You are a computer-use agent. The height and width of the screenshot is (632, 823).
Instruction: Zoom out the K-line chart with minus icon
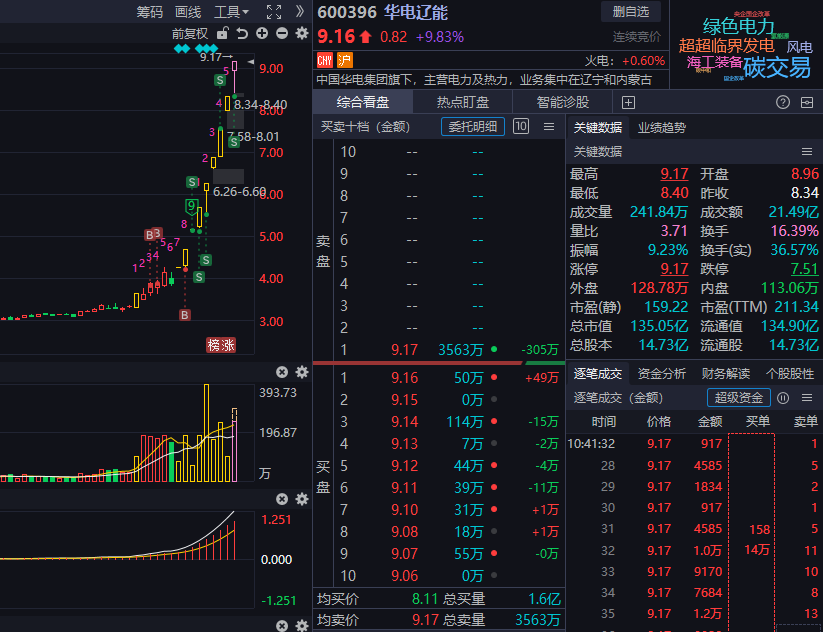[x=282, y=34]
